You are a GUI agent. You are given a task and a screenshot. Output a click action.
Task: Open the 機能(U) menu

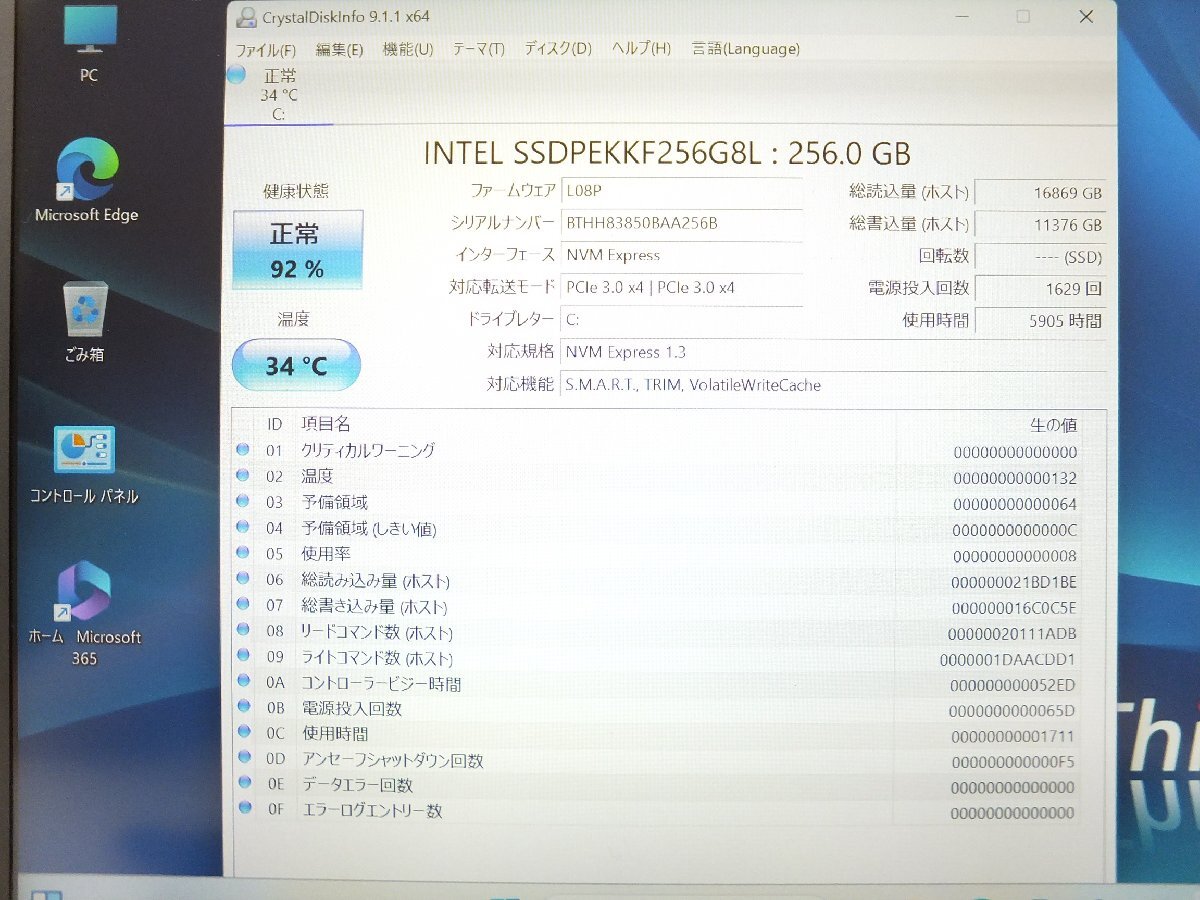408,49
